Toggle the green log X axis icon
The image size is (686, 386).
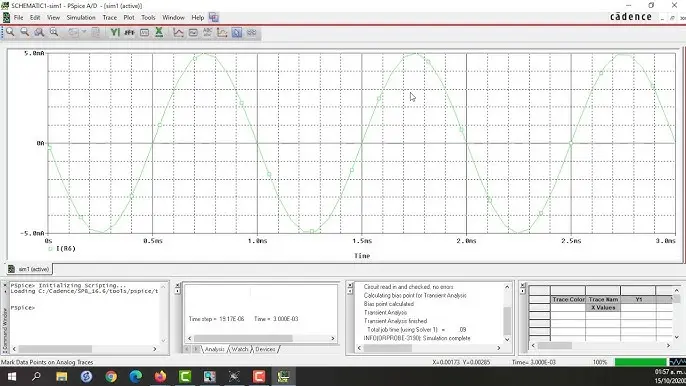[159, 32]
